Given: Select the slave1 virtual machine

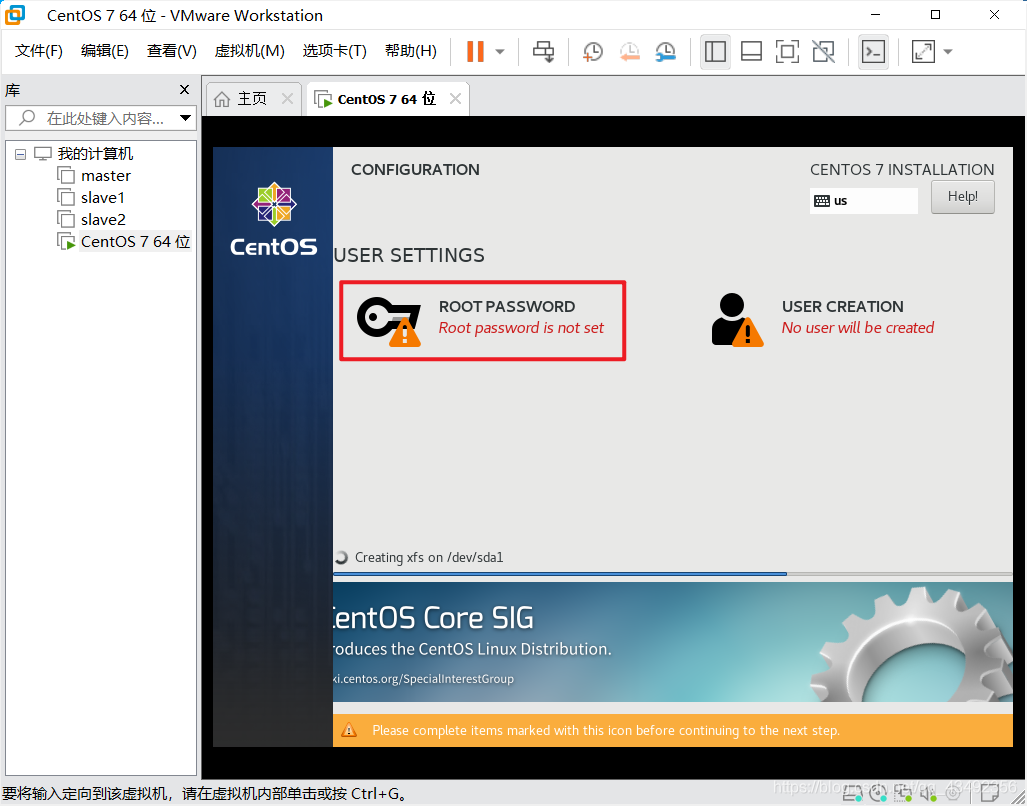Looking at the screenshot, I should pyautogui.click(x=103, y=198).
